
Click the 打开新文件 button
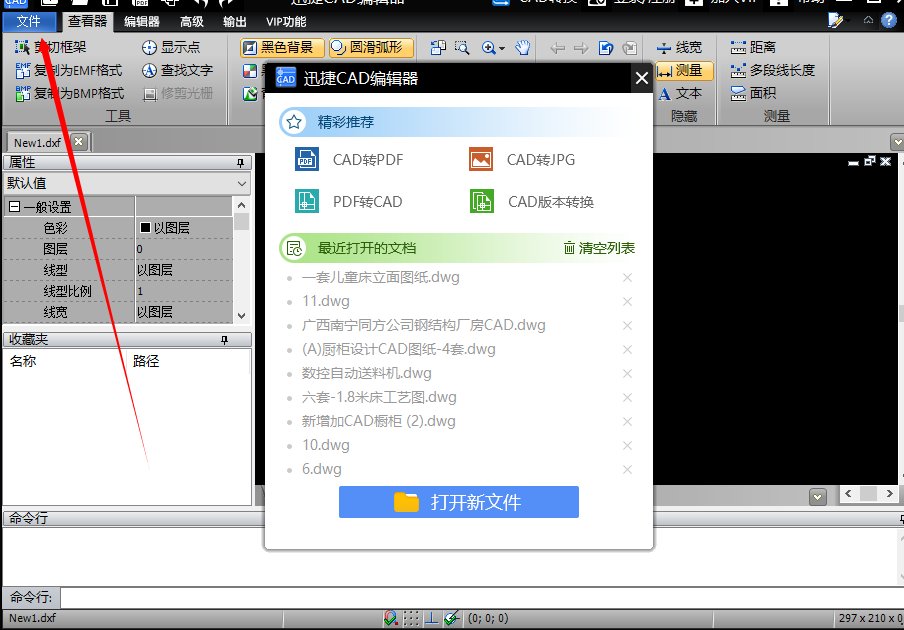pos(458,503)
